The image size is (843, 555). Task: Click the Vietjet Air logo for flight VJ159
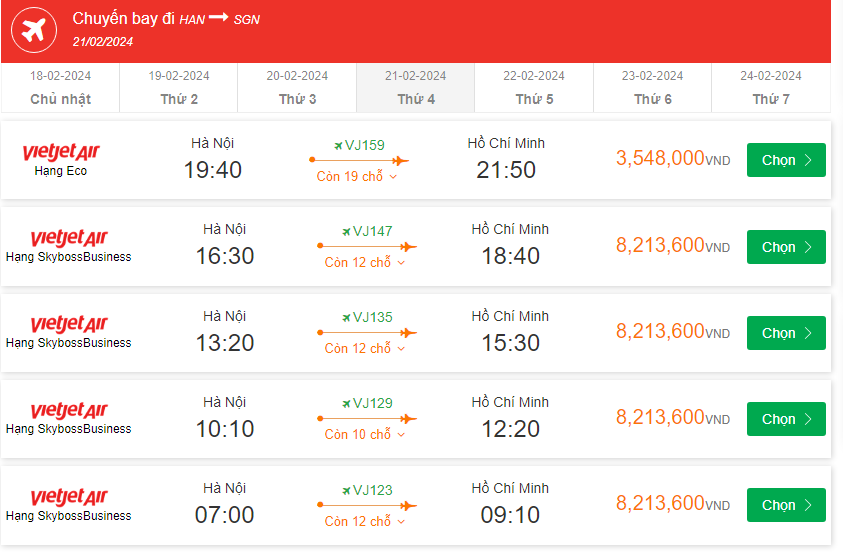point(61,152)
